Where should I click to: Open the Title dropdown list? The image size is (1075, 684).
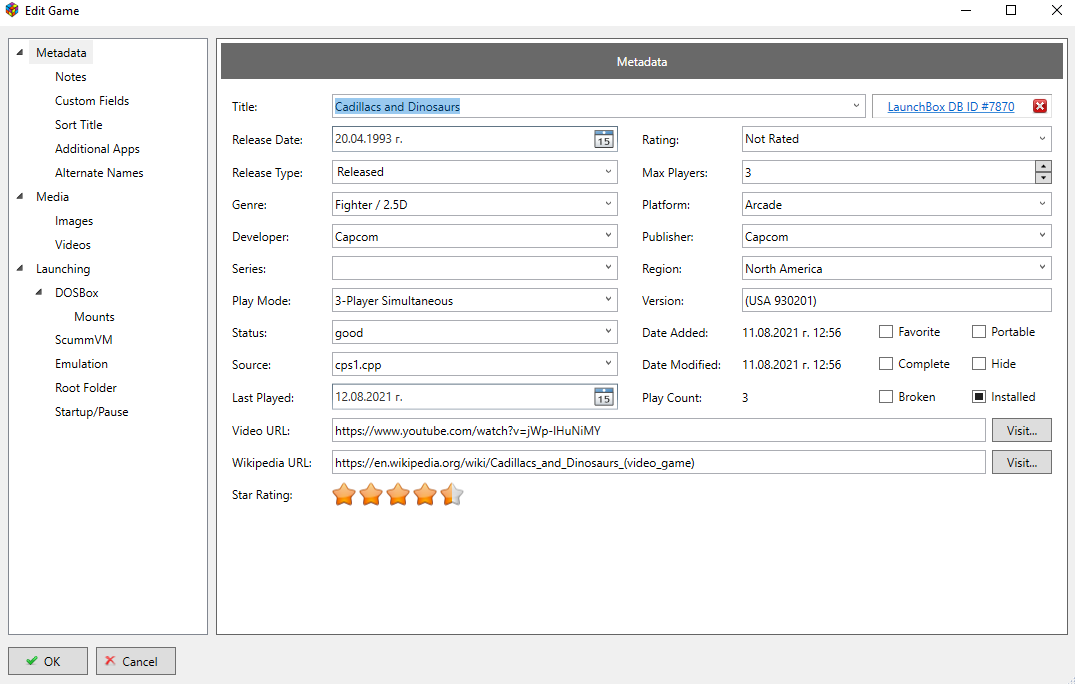tap(856, 106)
